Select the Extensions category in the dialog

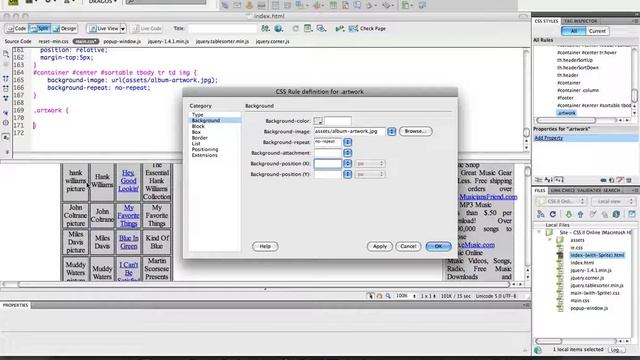tap(204, 155)
